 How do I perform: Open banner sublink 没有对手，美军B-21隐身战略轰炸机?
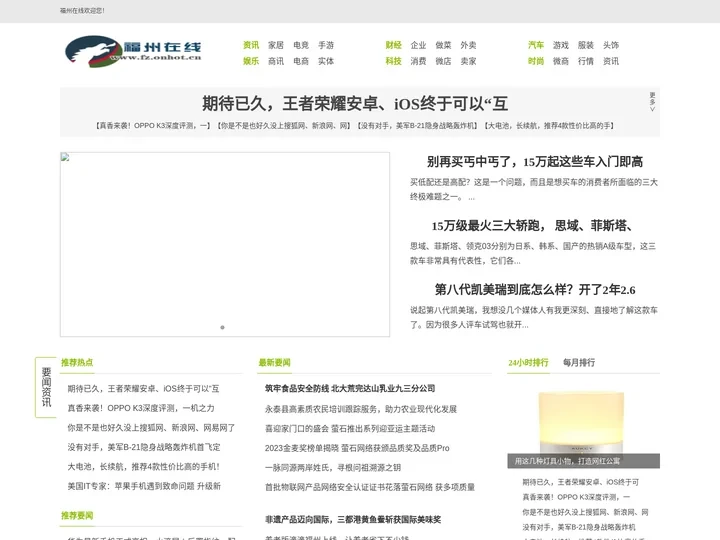pos(418,125)
